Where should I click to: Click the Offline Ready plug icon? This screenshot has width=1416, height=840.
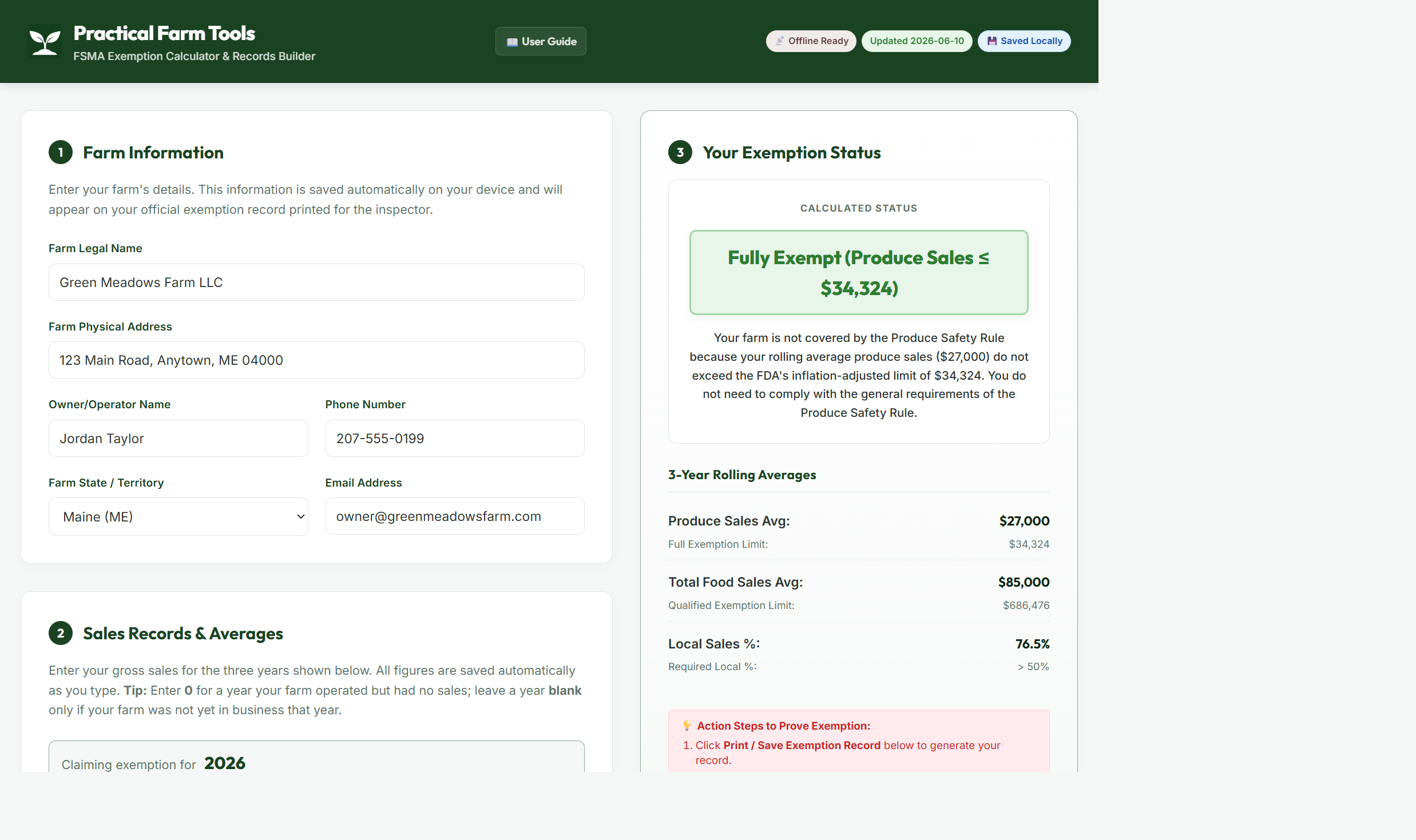pos(780,41)
